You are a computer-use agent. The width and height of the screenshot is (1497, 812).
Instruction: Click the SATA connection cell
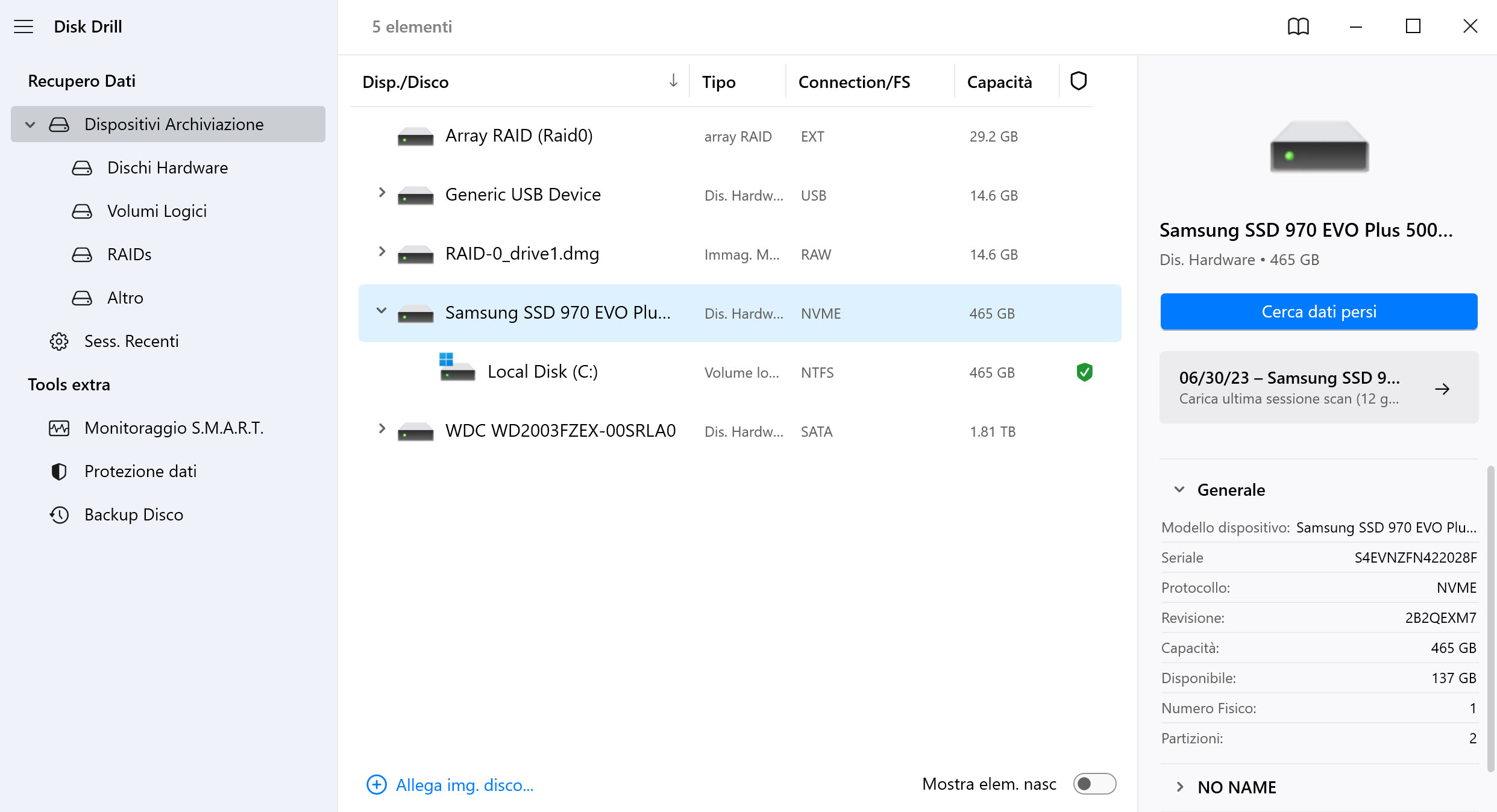[817, 432]
